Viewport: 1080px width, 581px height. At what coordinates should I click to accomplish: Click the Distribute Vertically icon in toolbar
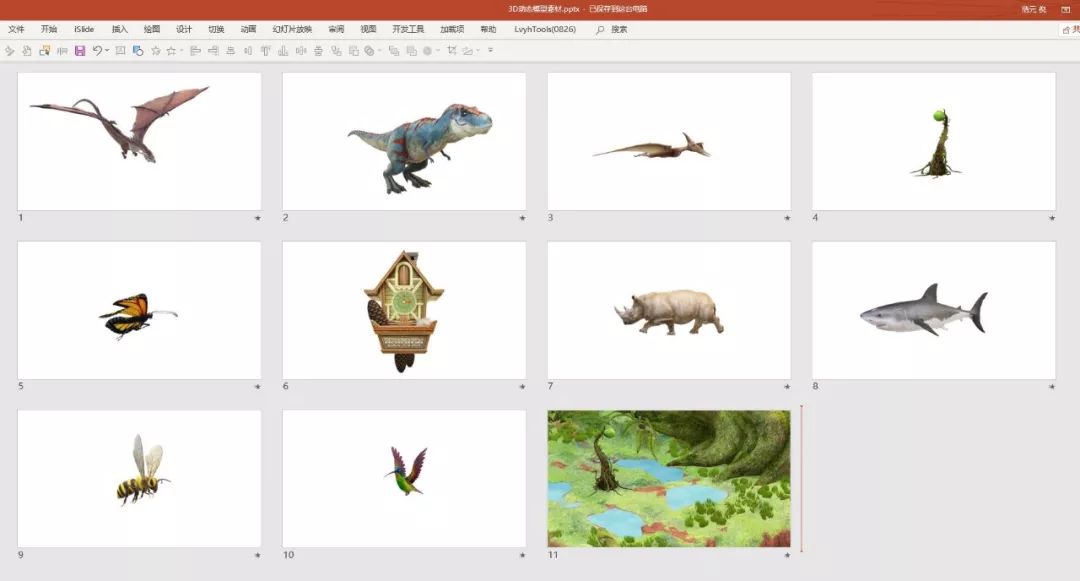click(x=318, y=50)
